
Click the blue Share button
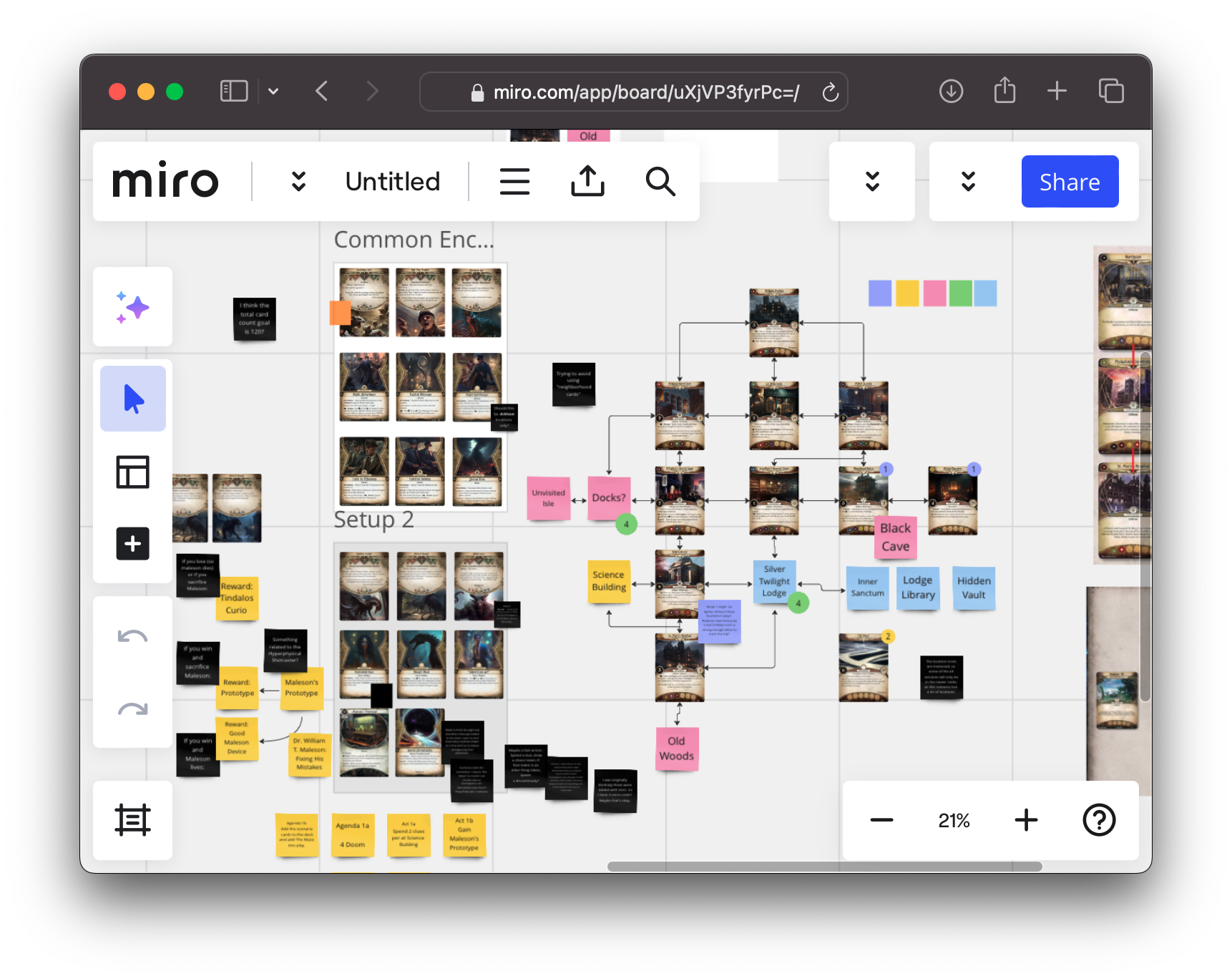point(1070,182)
